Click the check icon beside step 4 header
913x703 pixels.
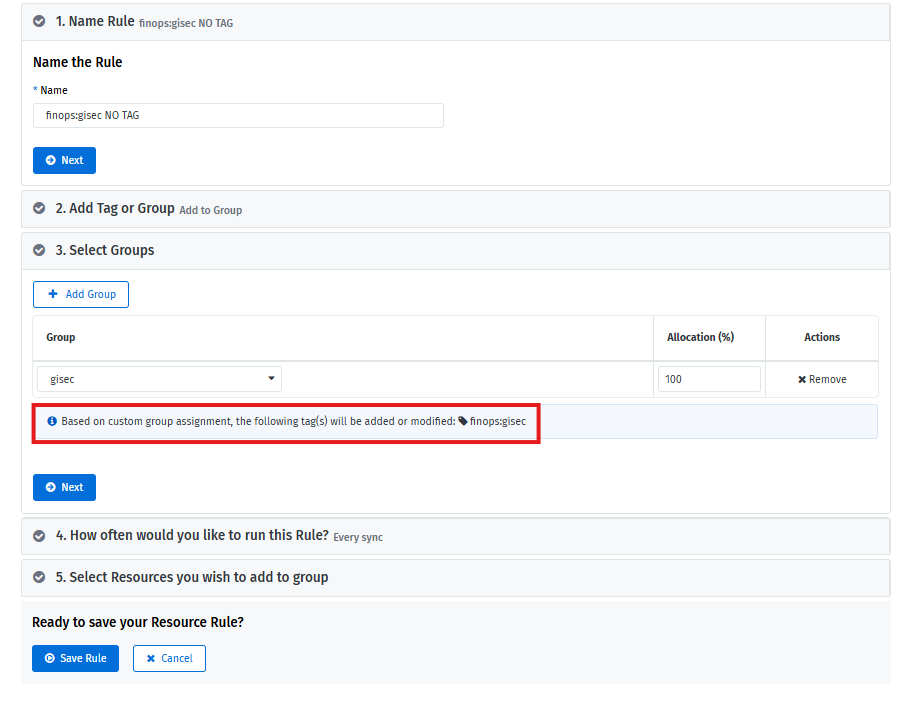[39, 535]
